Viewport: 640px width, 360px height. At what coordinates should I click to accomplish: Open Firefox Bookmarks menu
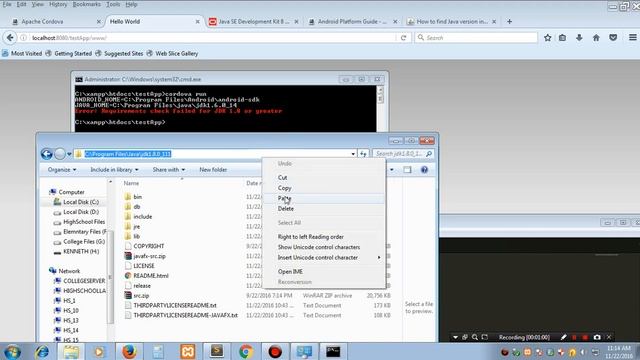86,4
